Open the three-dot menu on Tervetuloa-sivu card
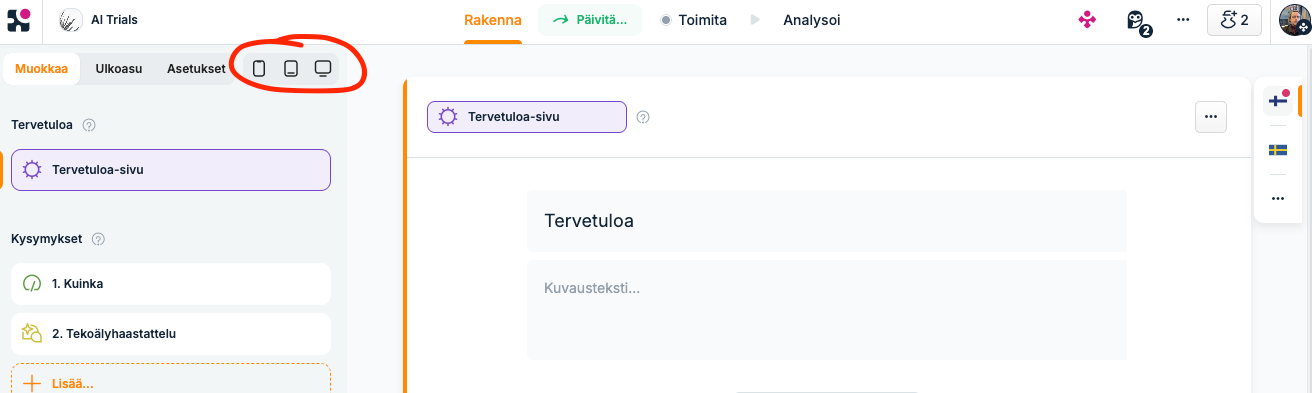 pyautogui.click(x=1211, y=117)
